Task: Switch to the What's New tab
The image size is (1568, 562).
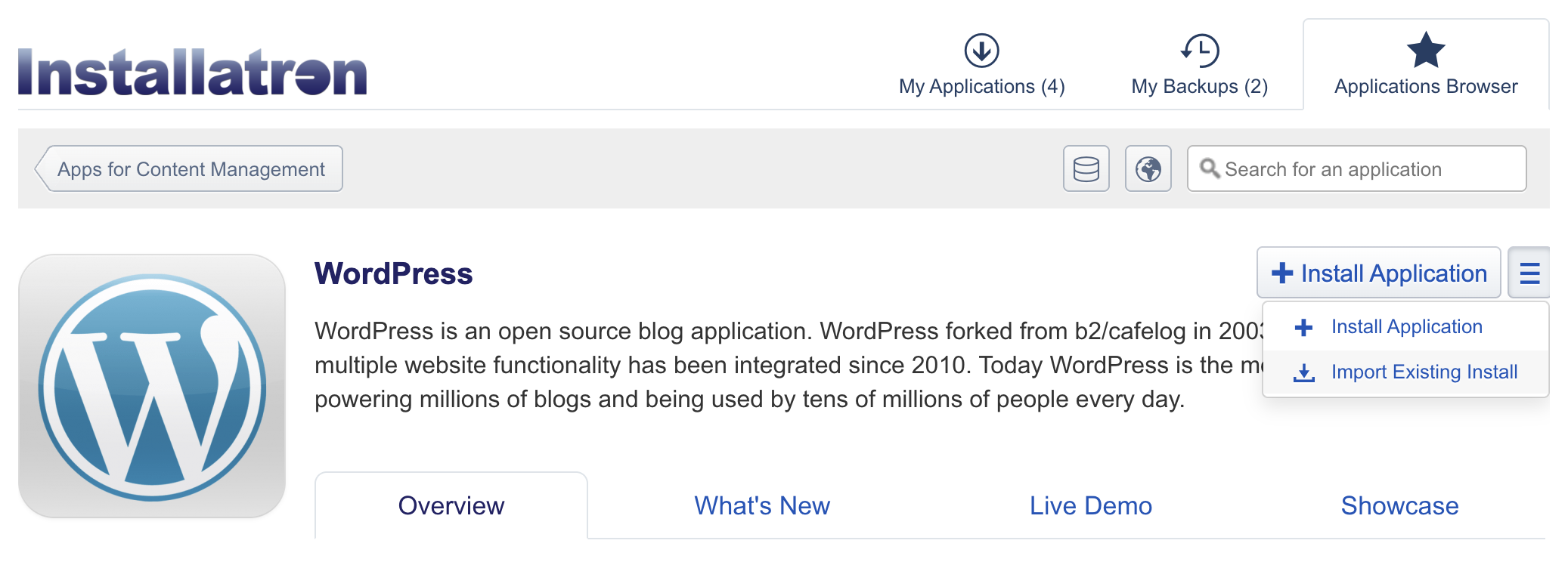Action: pos(761,505)
